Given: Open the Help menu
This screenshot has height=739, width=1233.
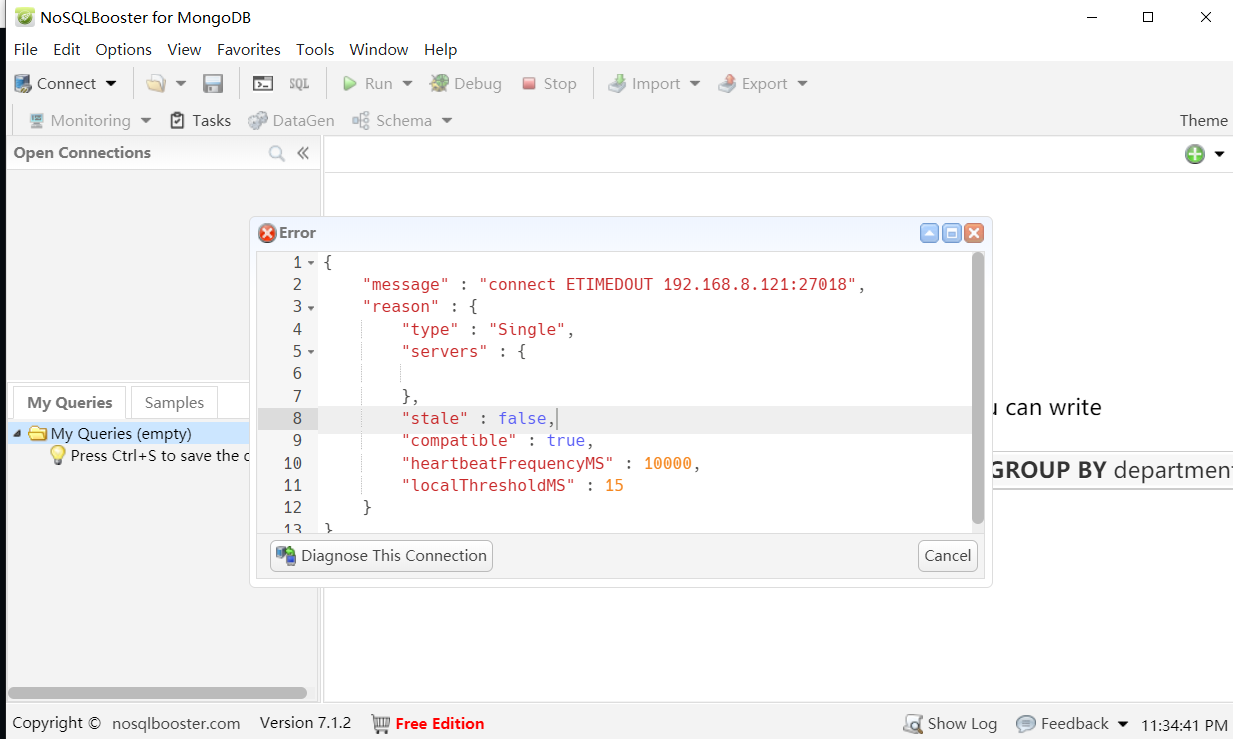Looking at the screenshot, I should click(440, 49).
